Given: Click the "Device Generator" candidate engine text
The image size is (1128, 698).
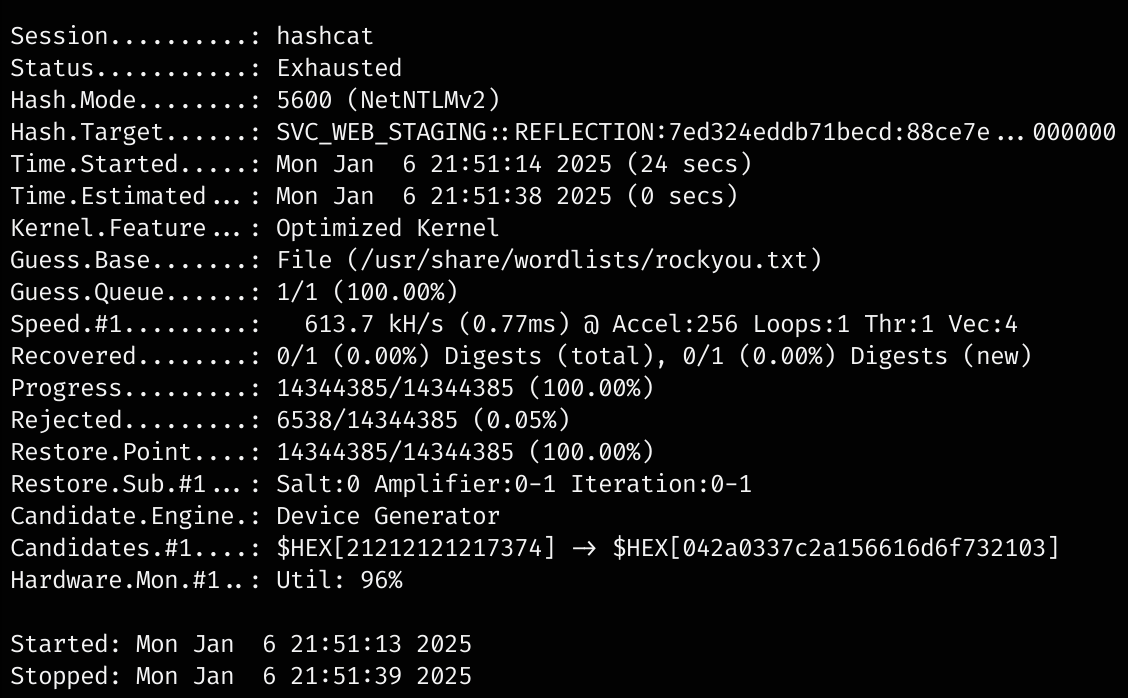Looking at the screenshot, I should point(387,516).
